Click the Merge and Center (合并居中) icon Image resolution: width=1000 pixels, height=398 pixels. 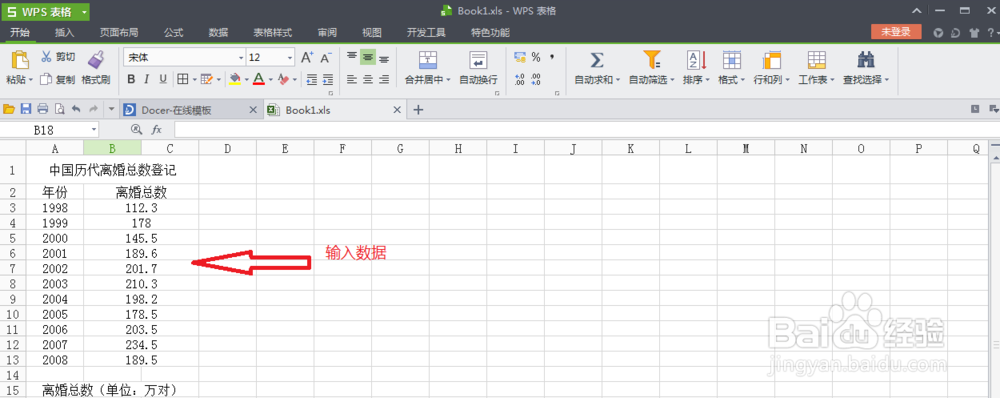[427, 60]
